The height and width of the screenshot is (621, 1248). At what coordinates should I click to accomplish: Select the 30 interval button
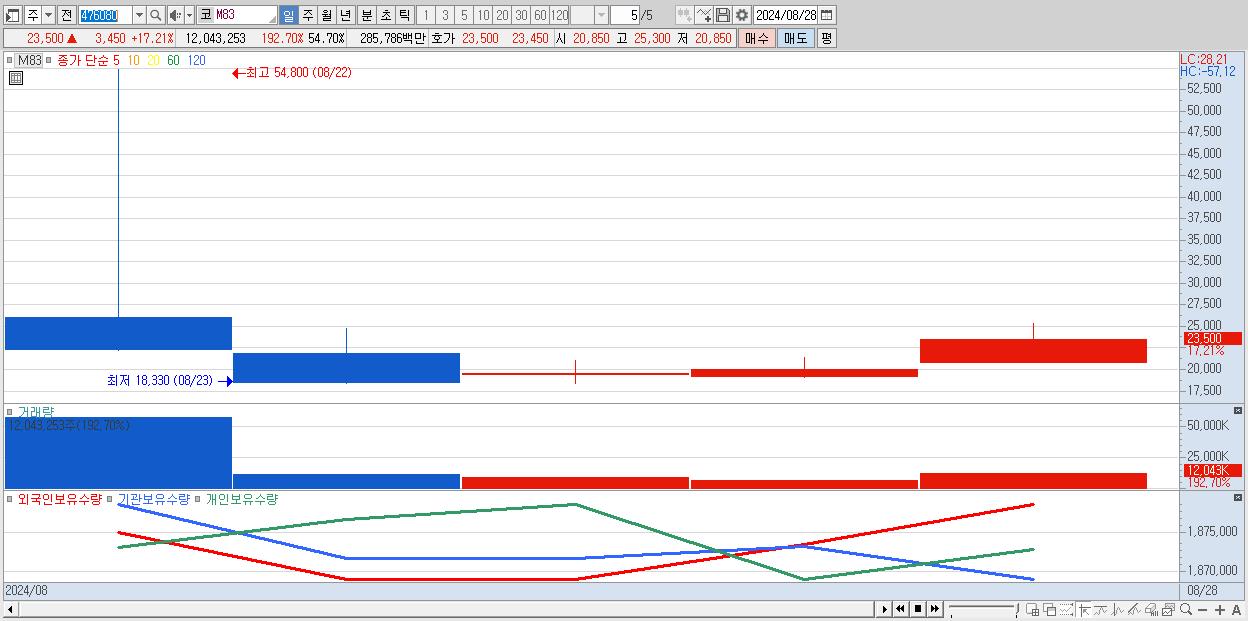(521, 15)
